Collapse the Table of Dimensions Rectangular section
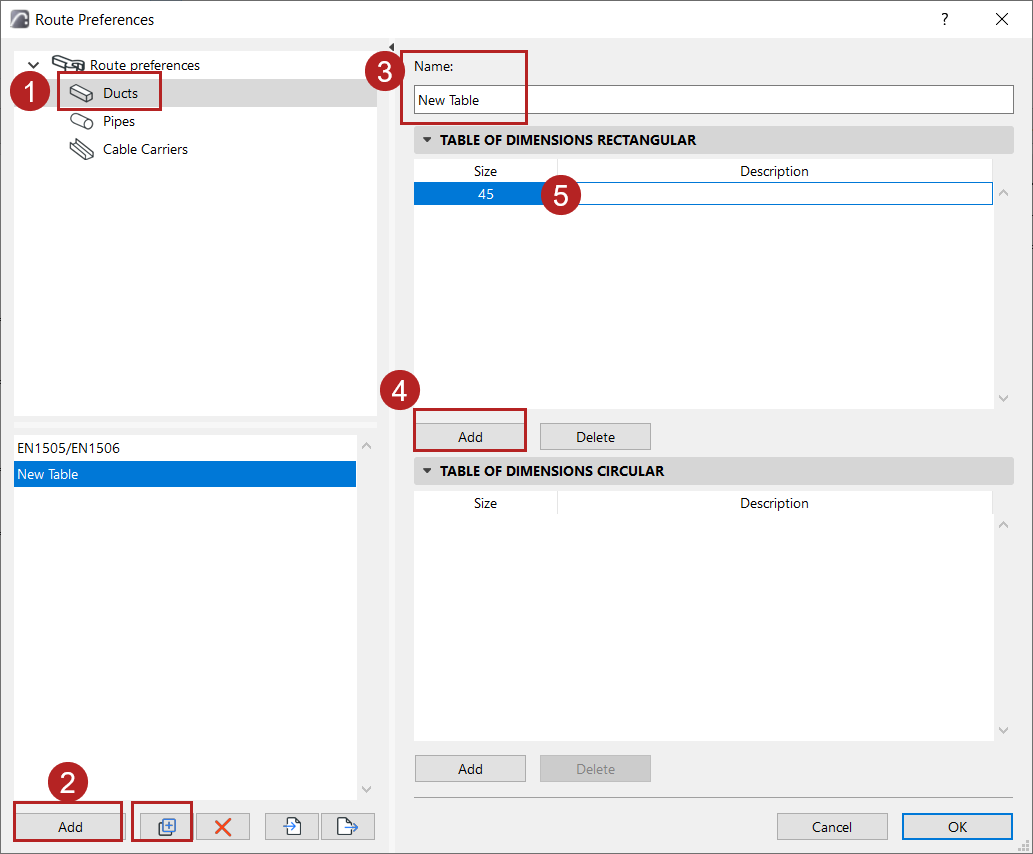 click(427, 140)
